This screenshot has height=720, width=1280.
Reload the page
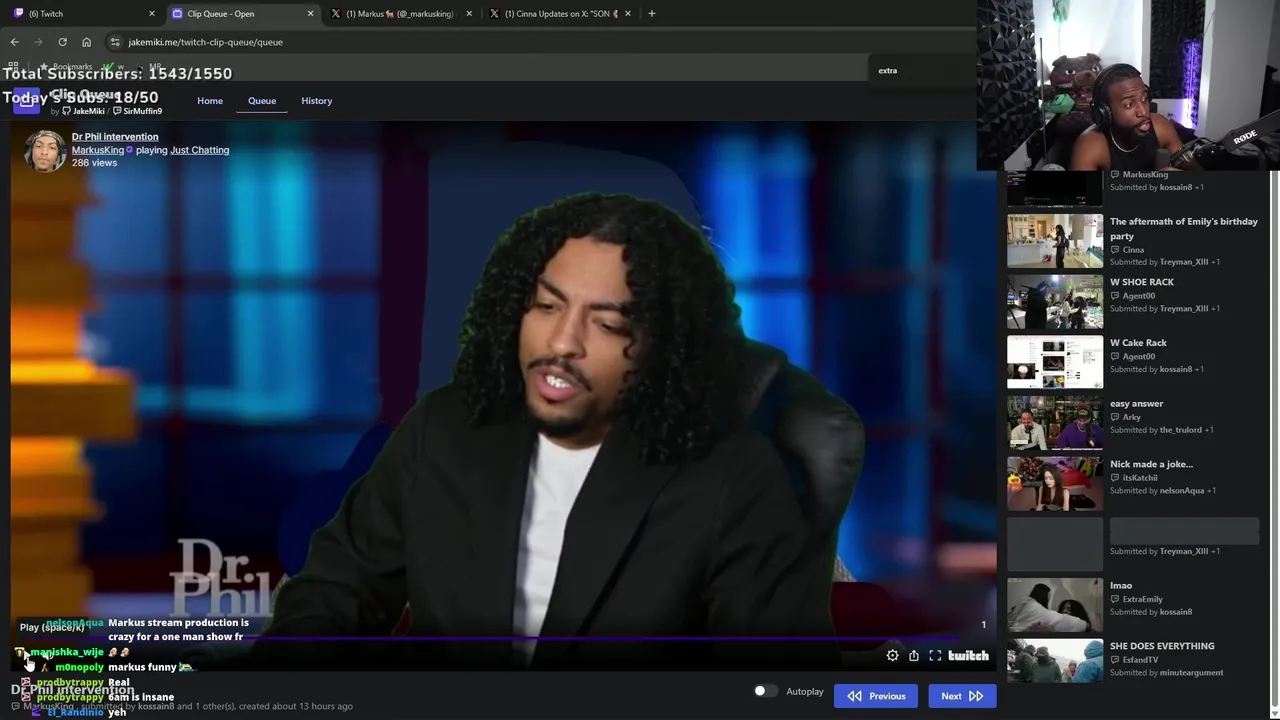(62, 42)
